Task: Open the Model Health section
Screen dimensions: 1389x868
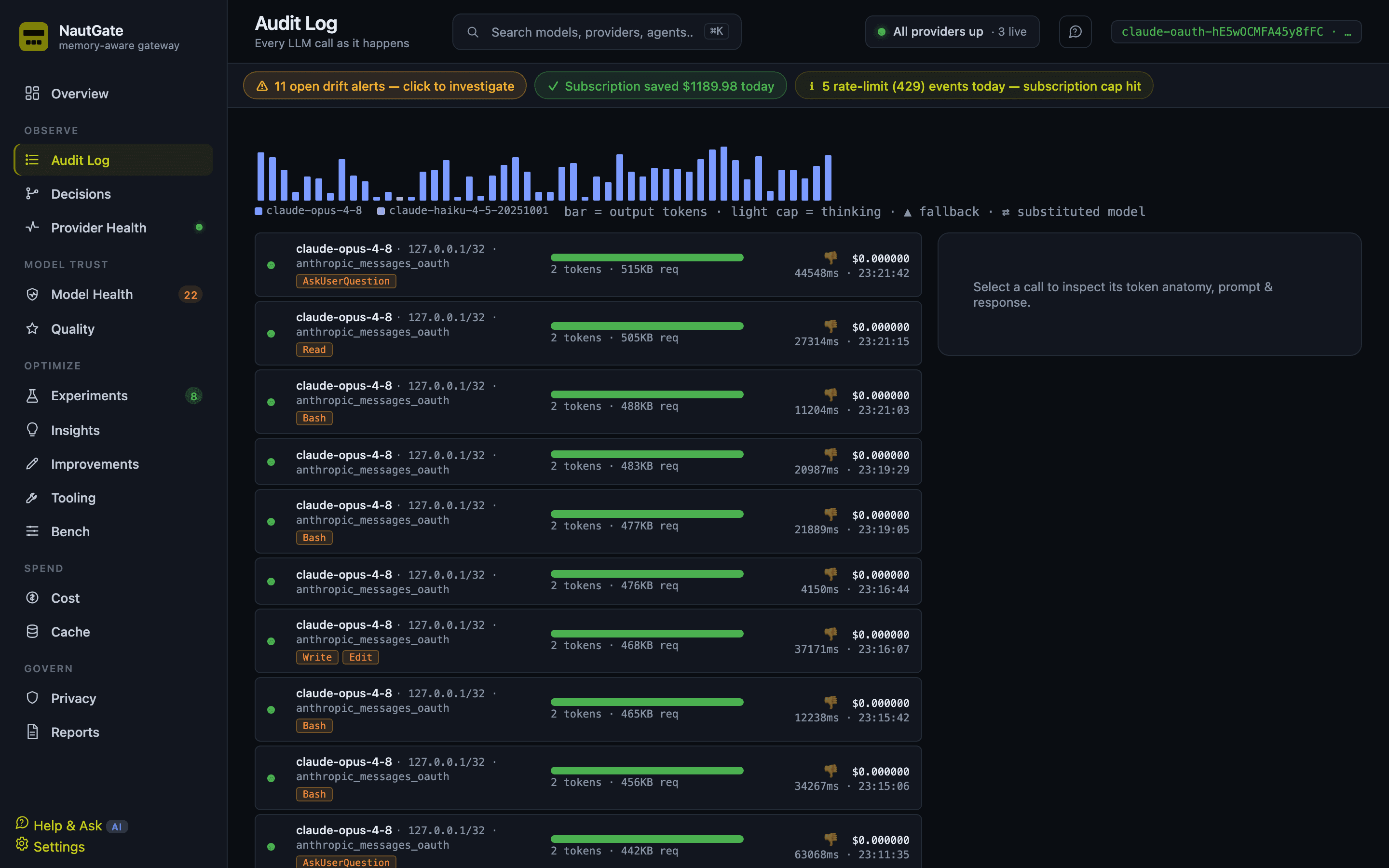Action: pos(113,295)
